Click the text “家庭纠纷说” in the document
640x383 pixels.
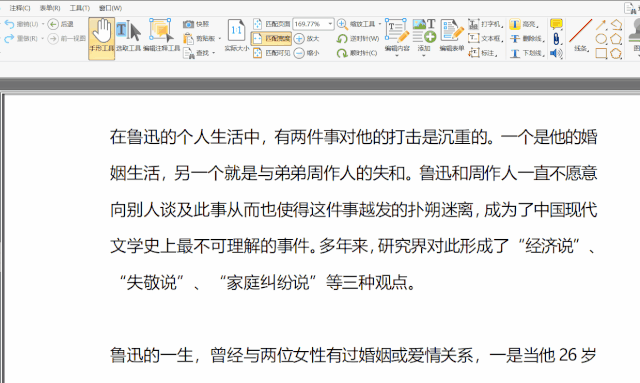[267, 282]
